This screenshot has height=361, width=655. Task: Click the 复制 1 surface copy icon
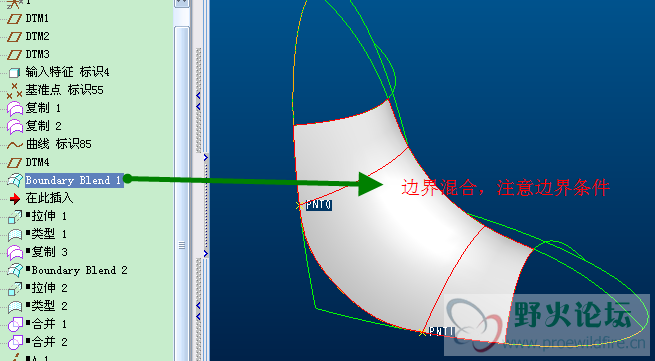click(x=15, y=109)
